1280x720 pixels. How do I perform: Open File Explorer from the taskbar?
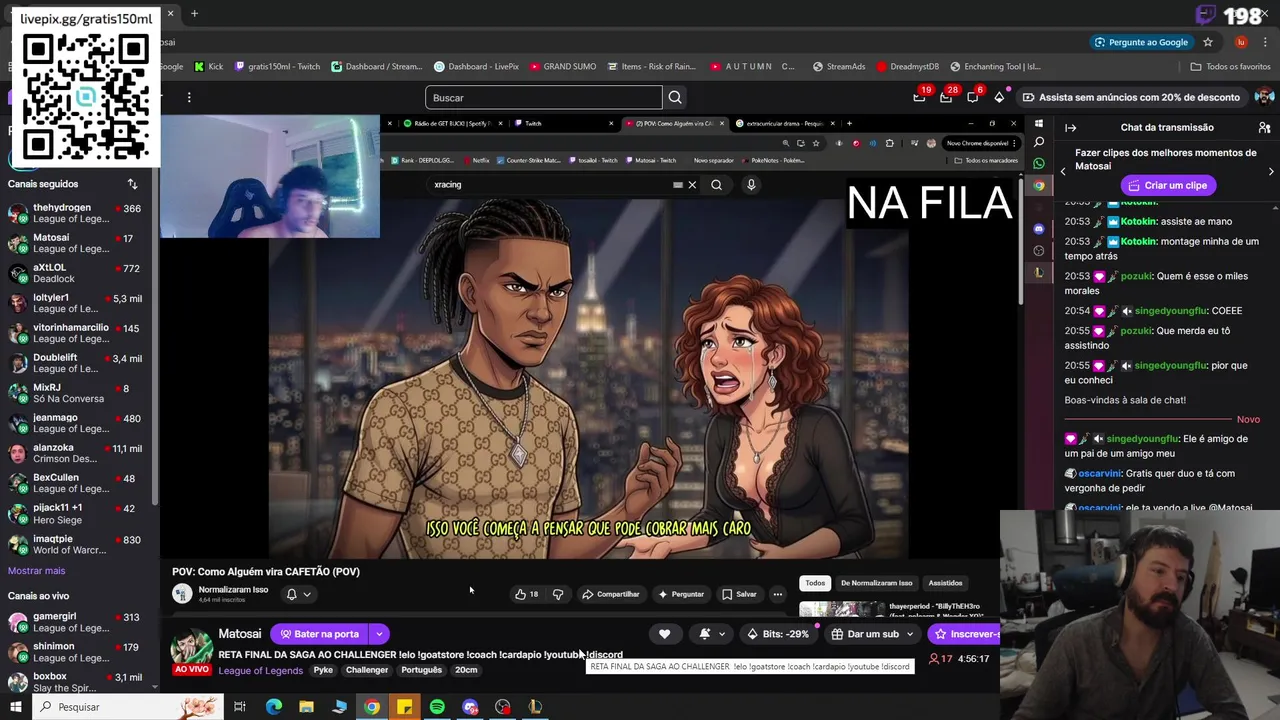[306, 707]
